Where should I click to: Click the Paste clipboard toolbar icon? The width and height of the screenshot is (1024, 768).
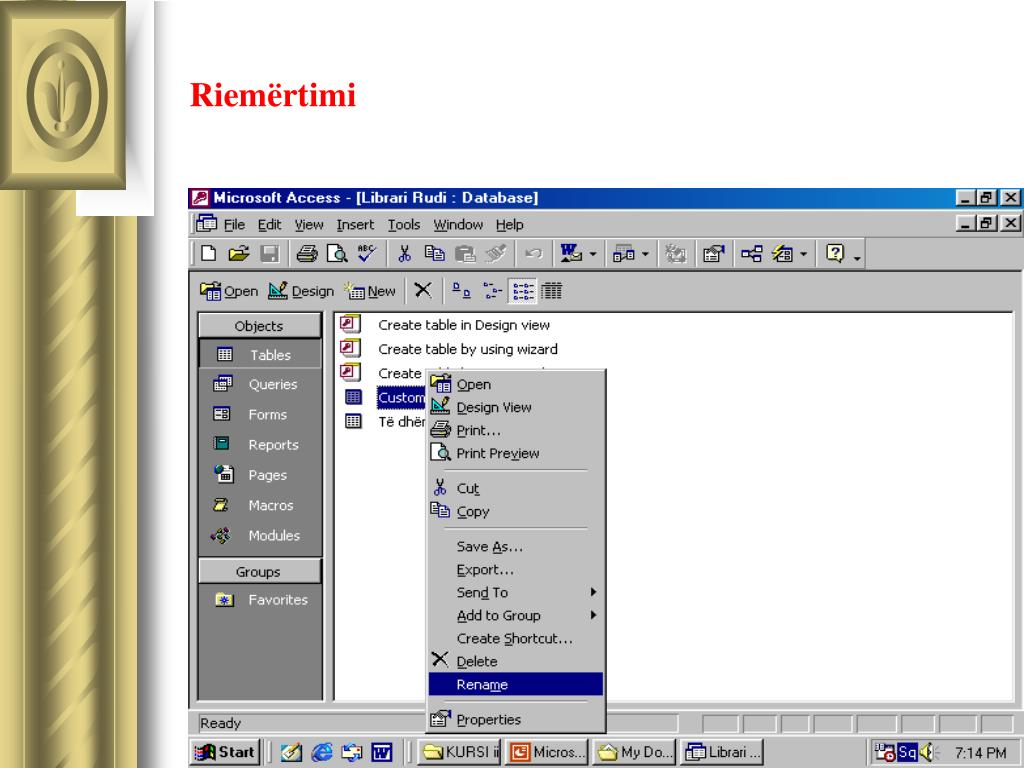click(x=465, y=253)
